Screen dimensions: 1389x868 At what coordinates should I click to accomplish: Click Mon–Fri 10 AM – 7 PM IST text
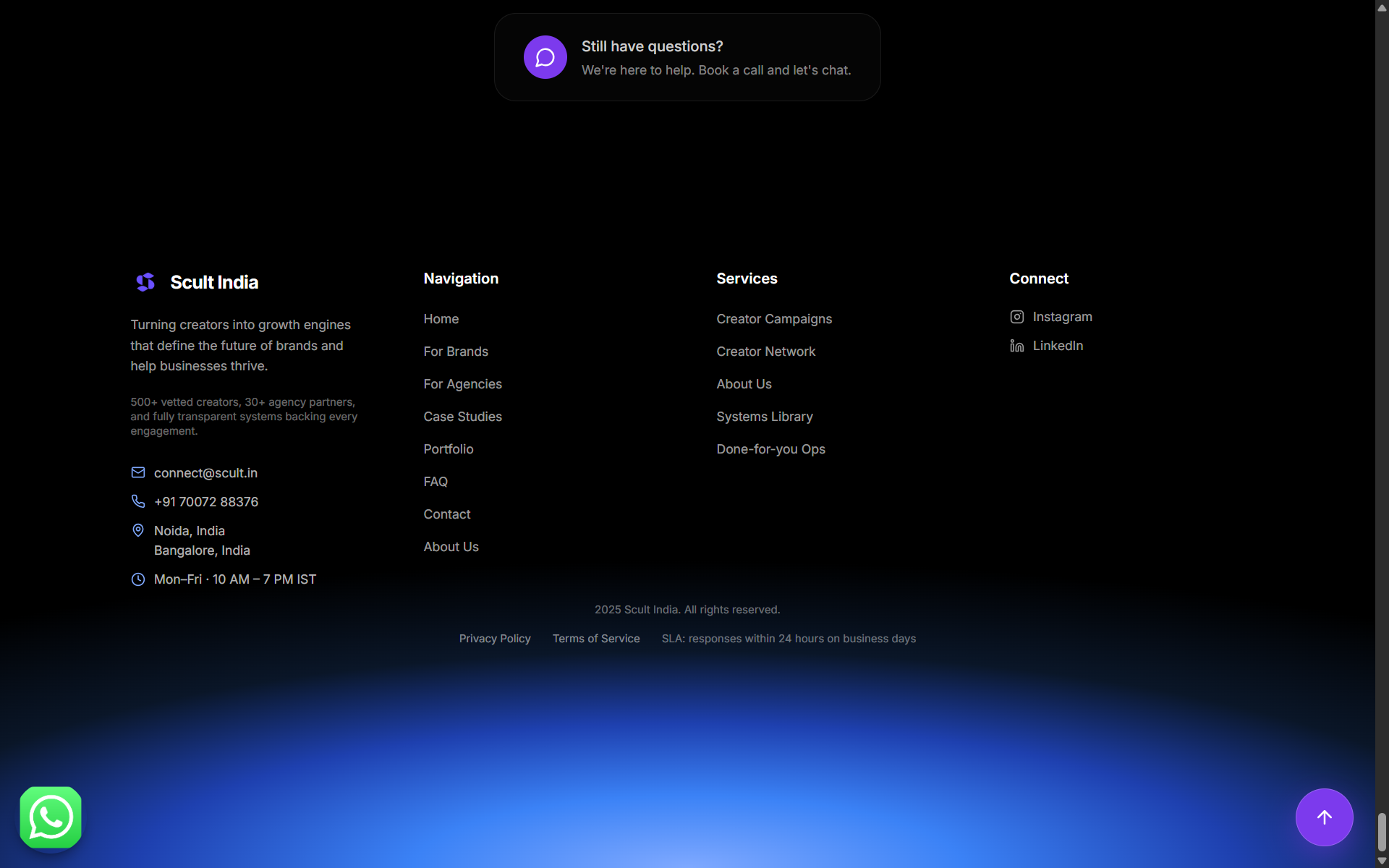tap(235, 579)
